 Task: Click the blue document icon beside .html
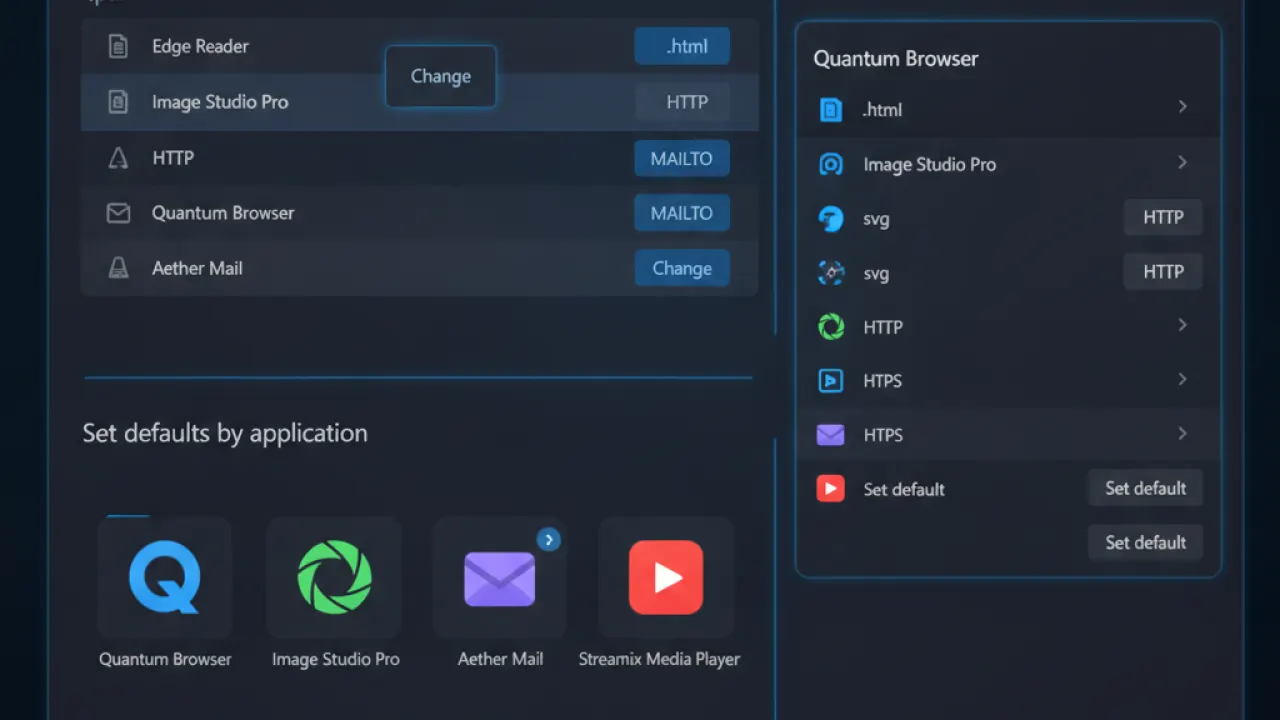click(x=831, y=110)
